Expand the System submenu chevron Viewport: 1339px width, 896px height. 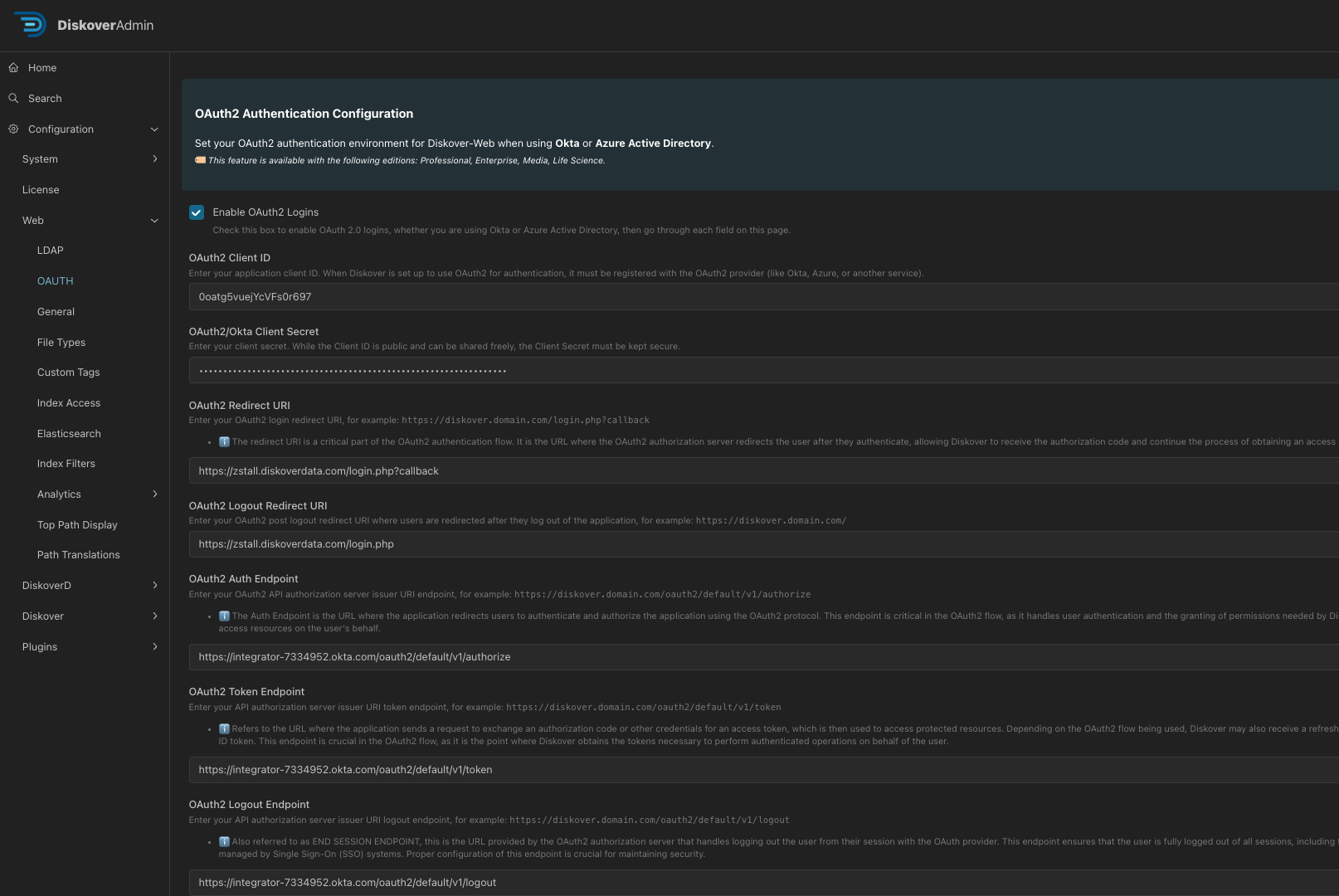(155, 158)
